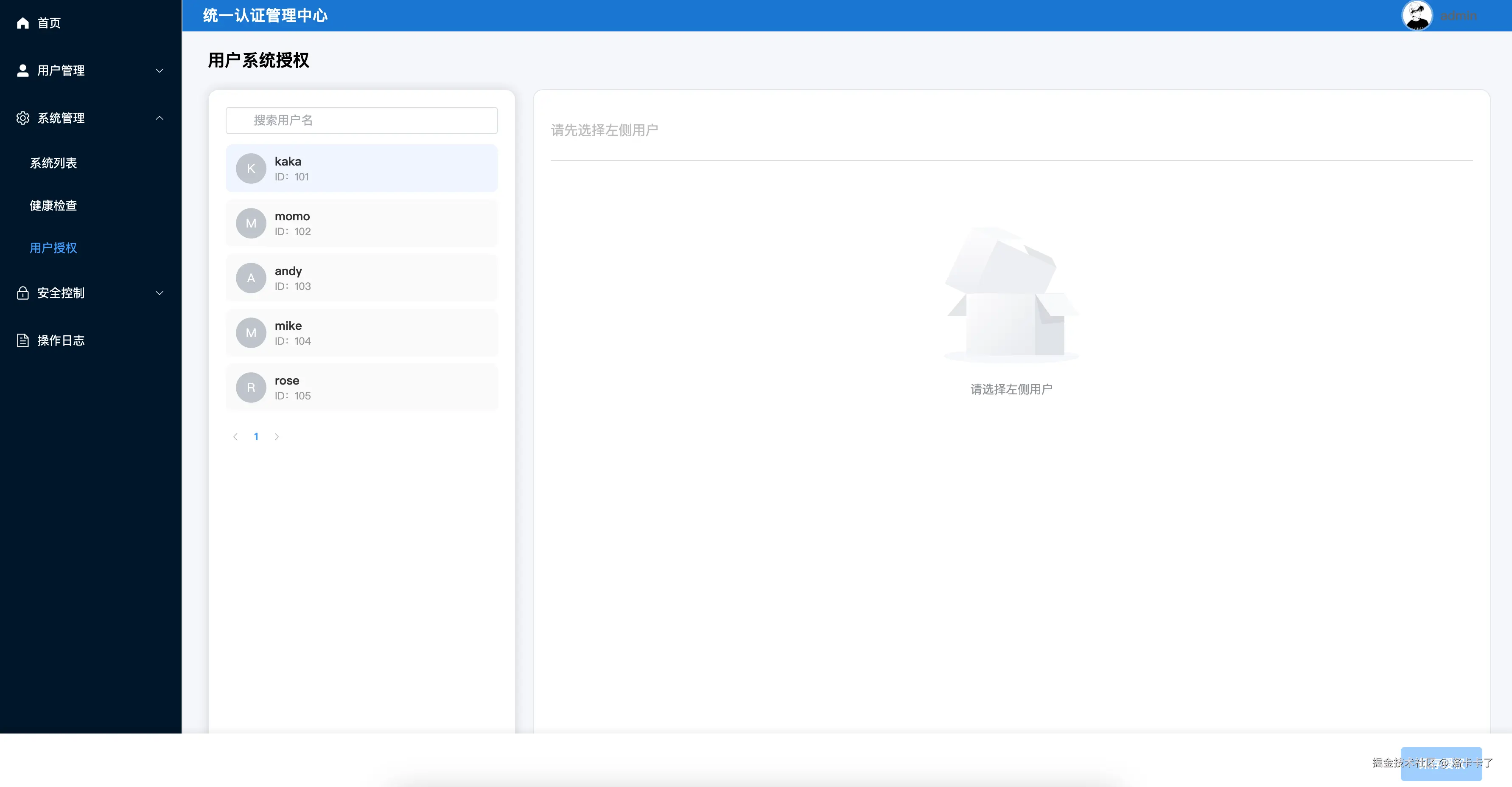Viewport: 1512px width, 787px height.
Task: Click the A avatar for andy
Action: (251, 278)
